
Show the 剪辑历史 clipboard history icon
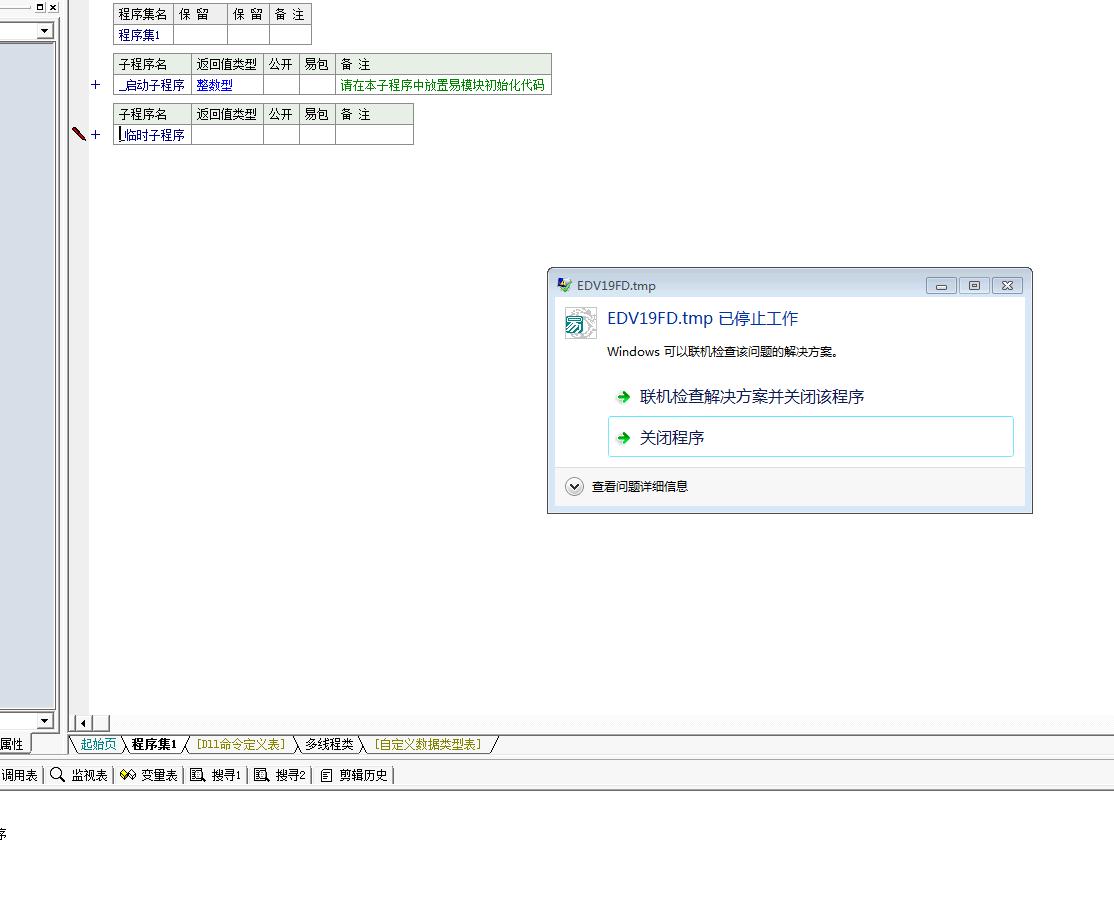pyautogui.click(x=326, y=775)
